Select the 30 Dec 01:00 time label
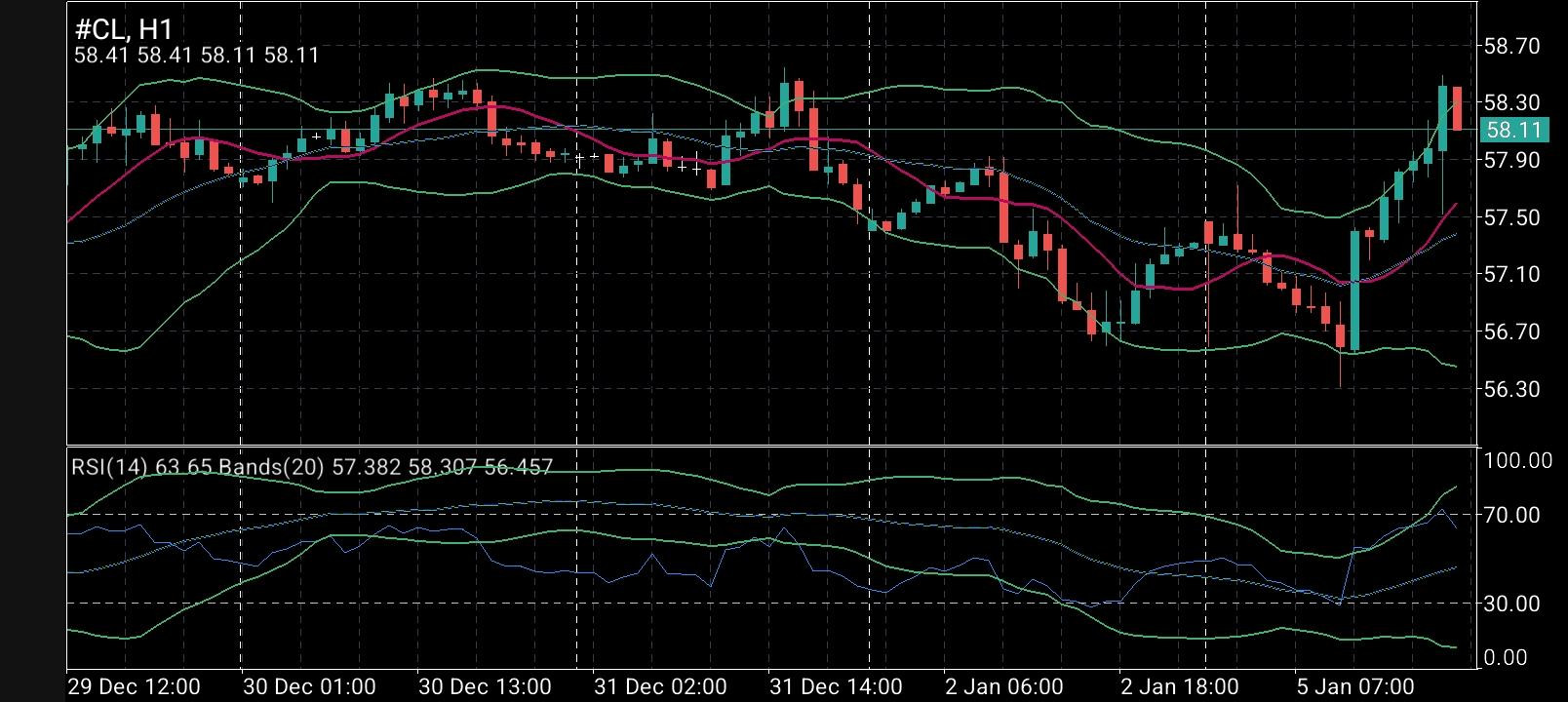This screenshot has height=702, width=1568. (309, 686)
